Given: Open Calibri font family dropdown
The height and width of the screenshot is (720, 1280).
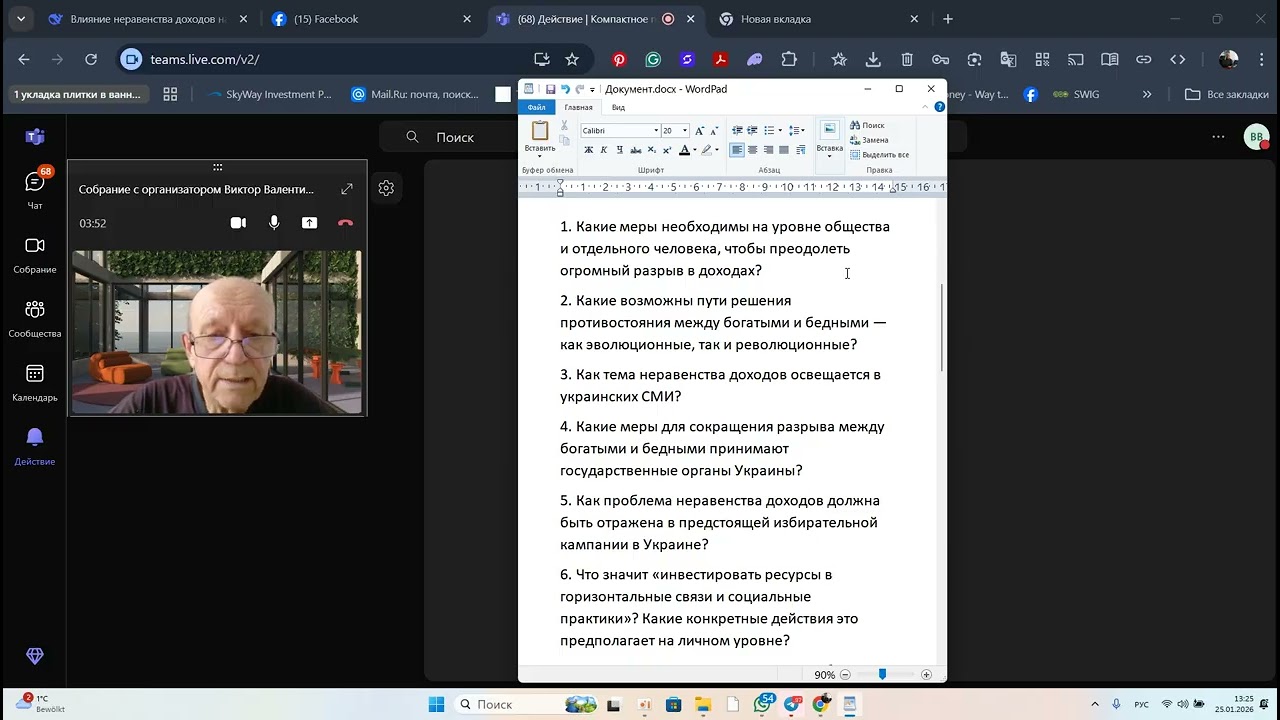Looking at the screenshot, I should (x=656, y=131).
